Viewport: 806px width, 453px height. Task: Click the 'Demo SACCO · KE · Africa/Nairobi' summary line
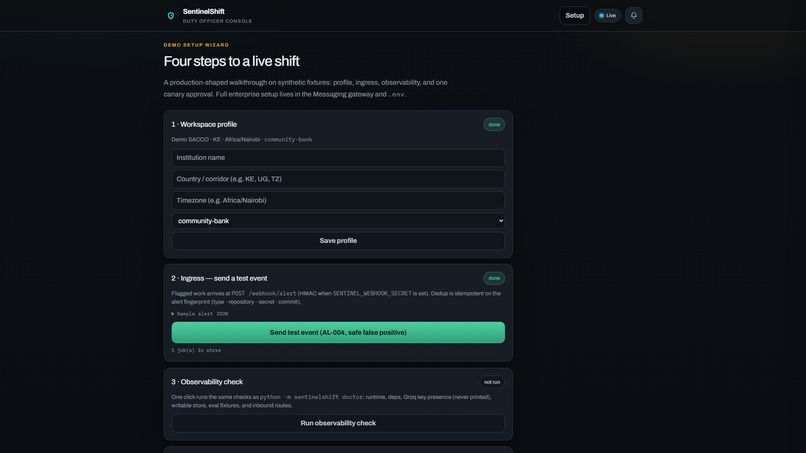coord(242,139)
